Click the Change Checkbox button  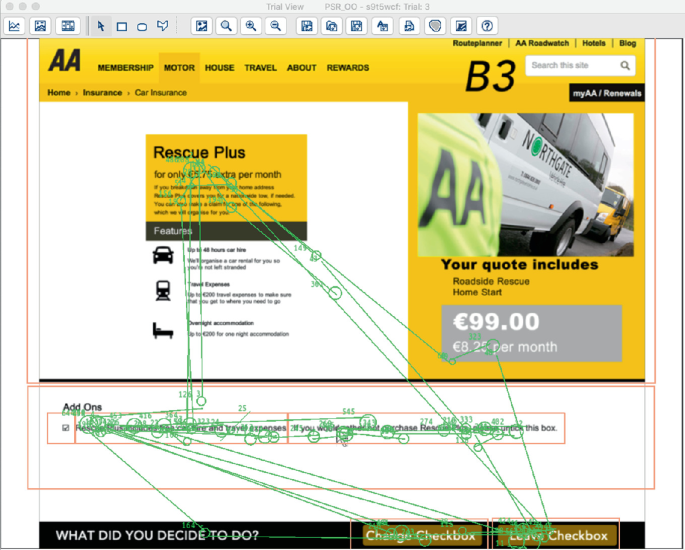click(421, 536)
